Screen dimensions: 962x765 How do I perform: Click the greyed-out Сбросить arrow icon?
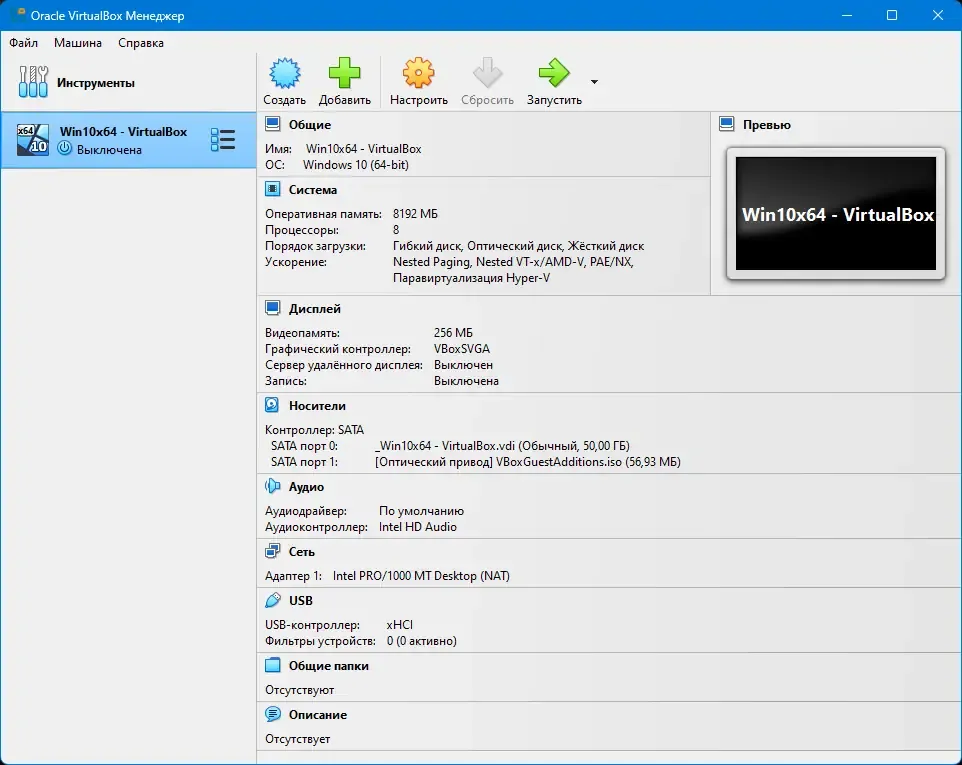click(x=487, y=73)
